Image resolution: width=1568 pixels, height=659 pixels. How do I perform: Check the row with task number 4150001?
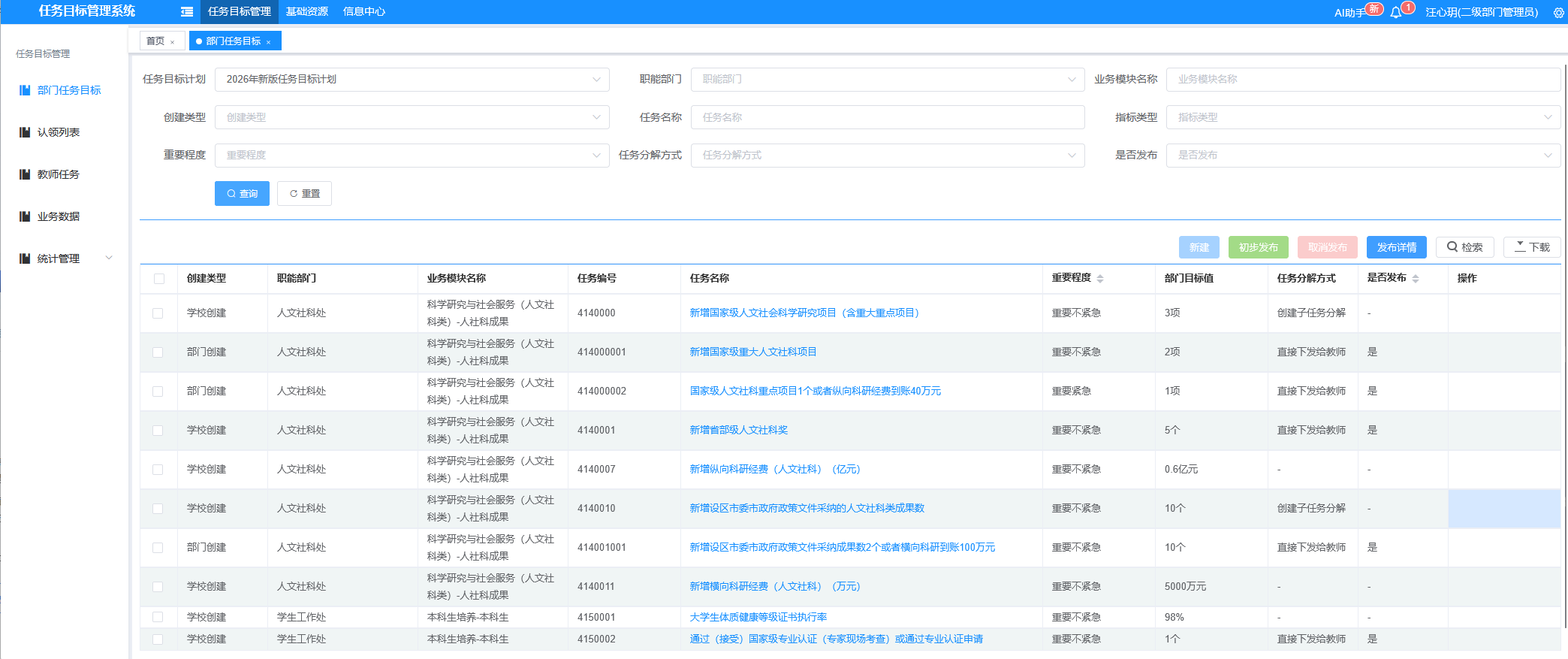[x=158, y=617]
